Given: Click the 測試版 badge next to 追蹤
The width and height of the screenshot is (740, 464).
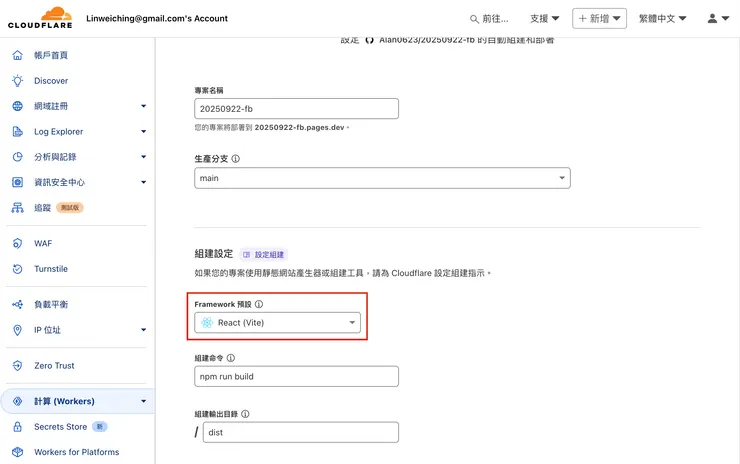Looking at the screenshot, I should 70,208.
